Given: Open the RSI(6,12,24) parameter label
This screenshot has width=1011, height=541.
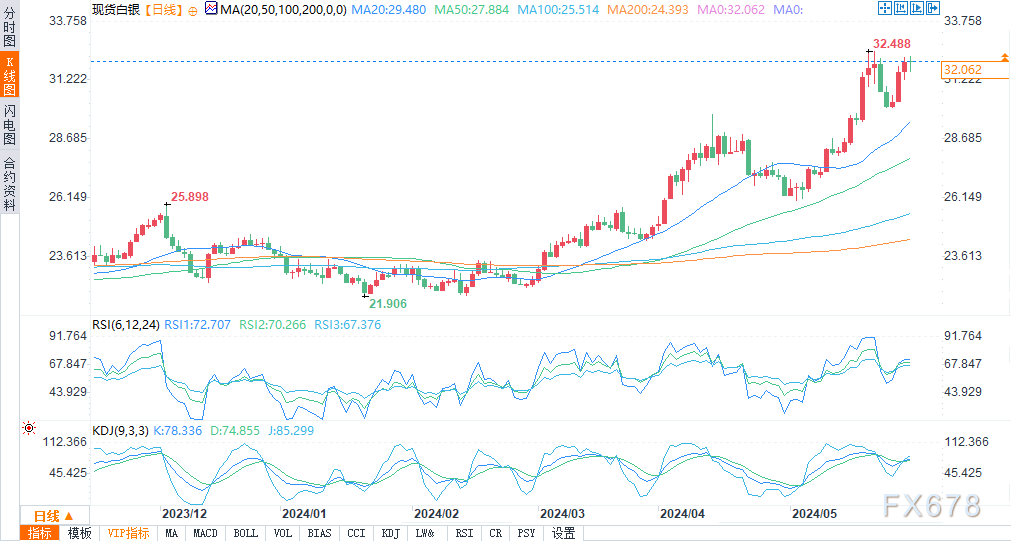Looking at the screenshot, I should pos(125,324).
